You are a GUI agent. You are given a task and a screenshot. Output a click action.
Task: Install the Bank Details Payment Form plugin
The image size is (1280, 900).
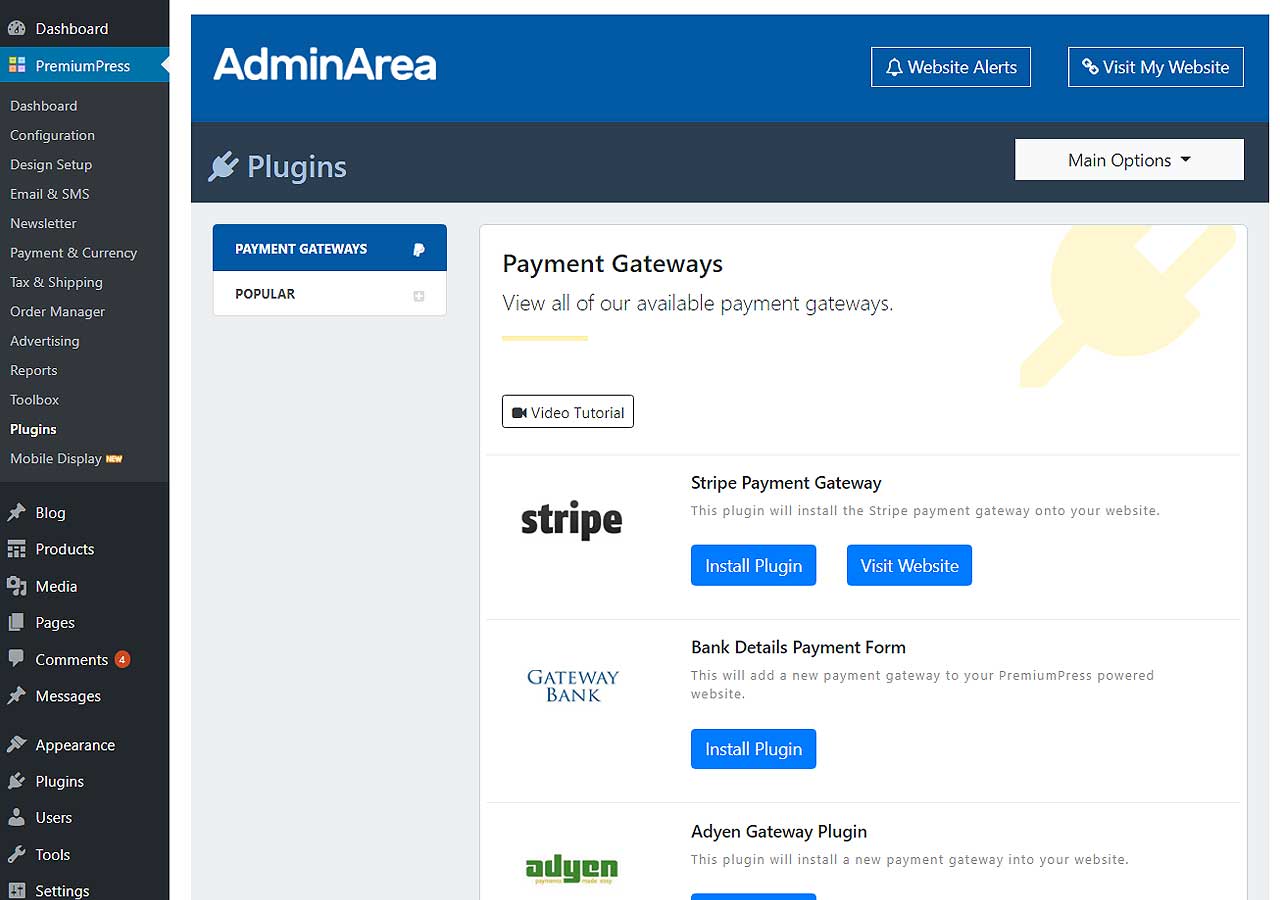pos(753,749)
